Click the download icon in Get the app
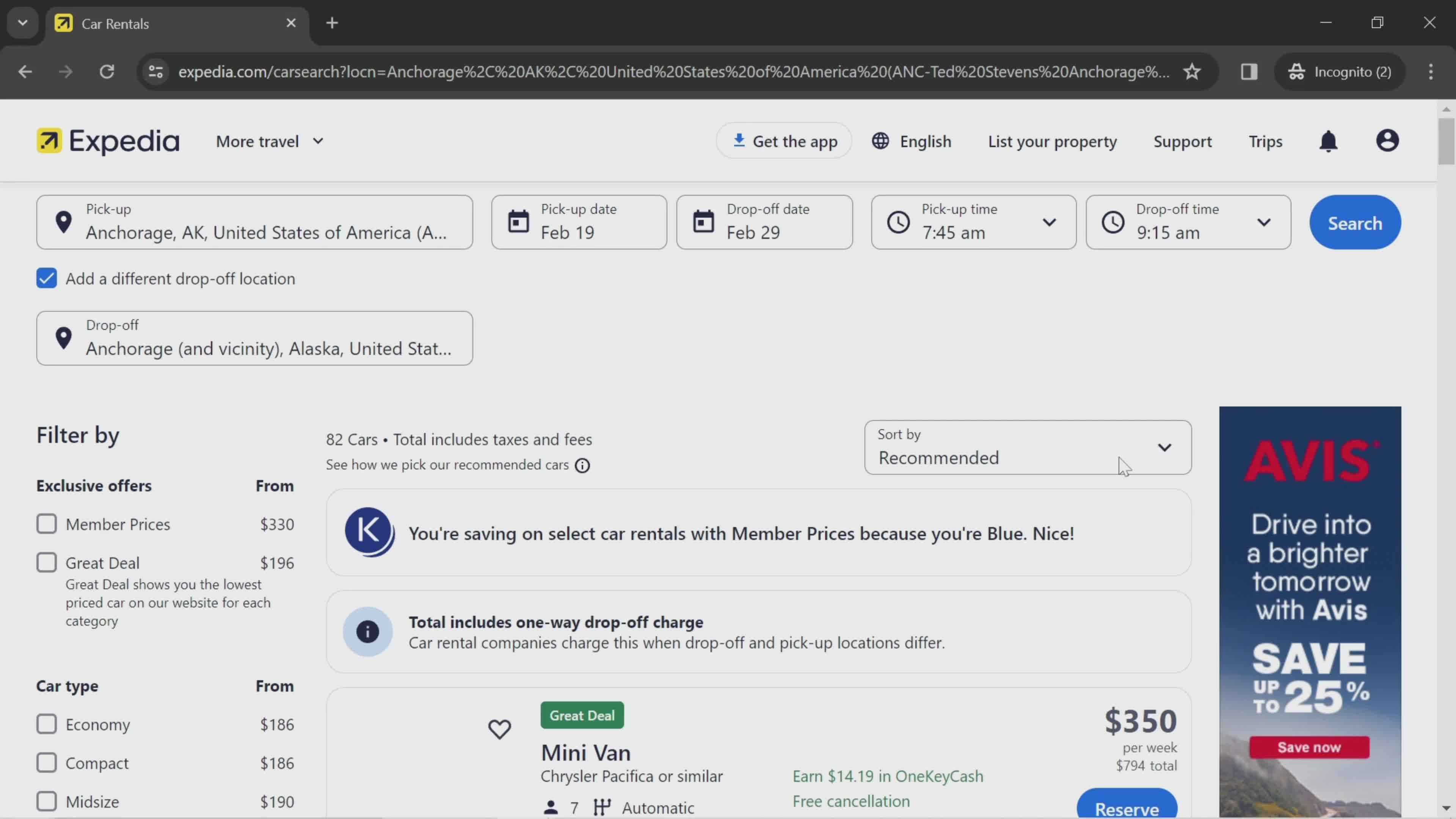The width and height of the screenshot is (1456, 819). [738, 140]
